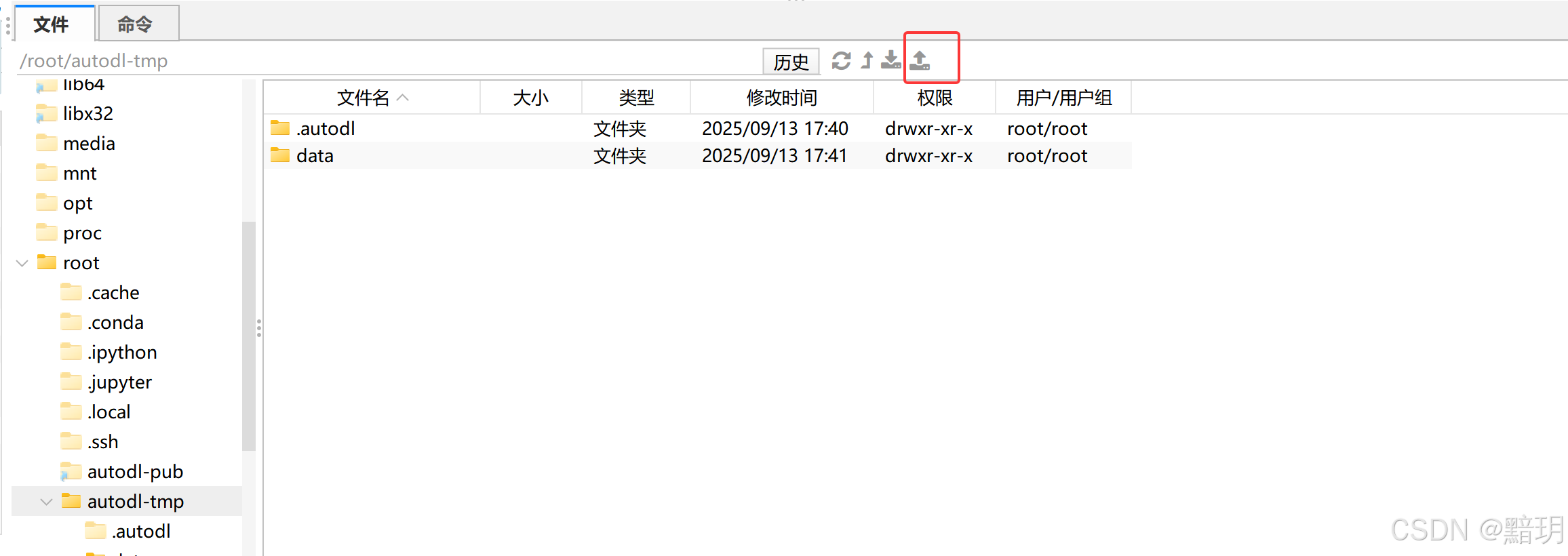The width and height of the screenshot is (1568, 556).
Task: Select .jupyter in the folder tree
Action: coord(119,382)
